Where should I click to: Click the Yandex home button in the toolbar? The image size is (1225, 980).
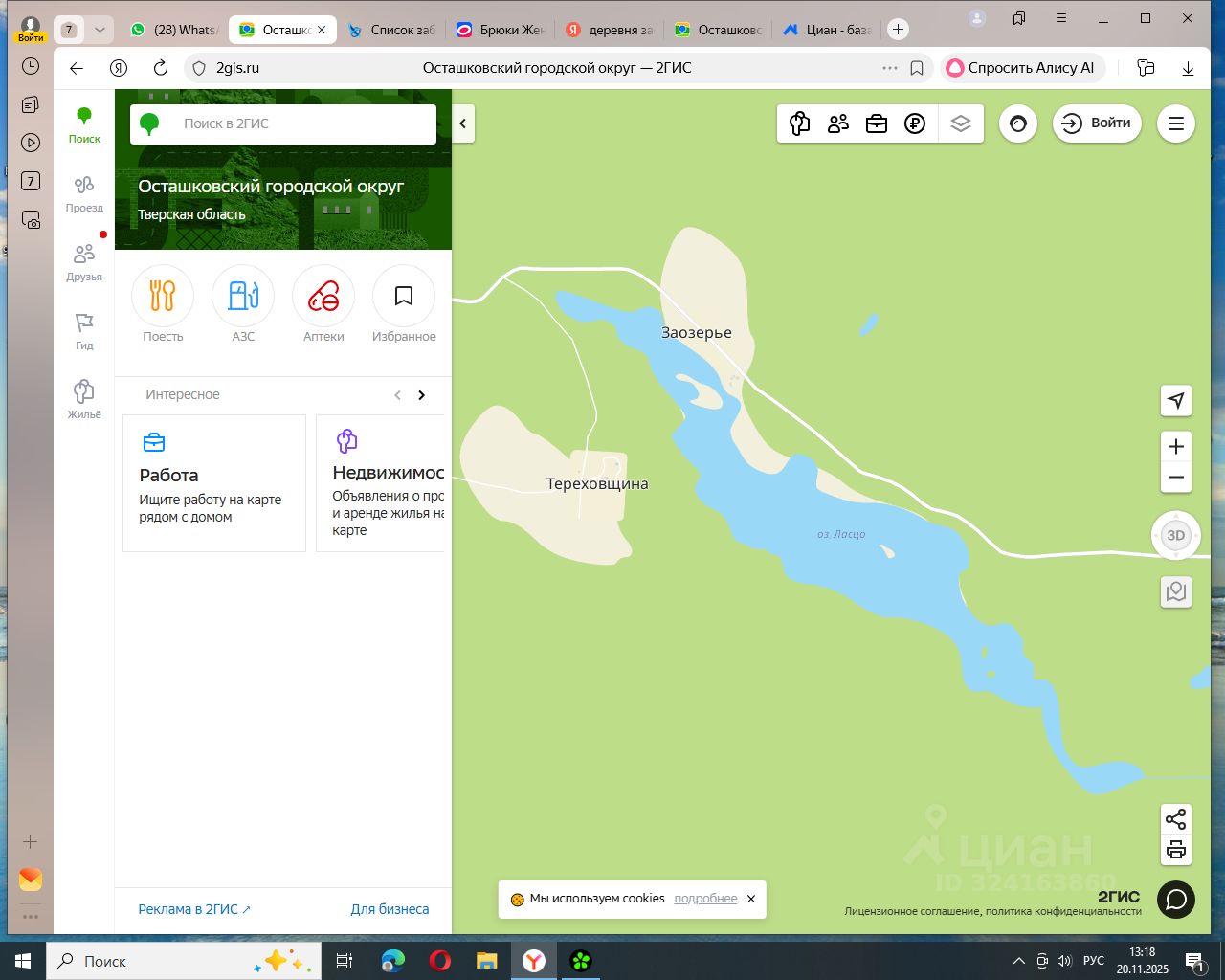point(119,68)
